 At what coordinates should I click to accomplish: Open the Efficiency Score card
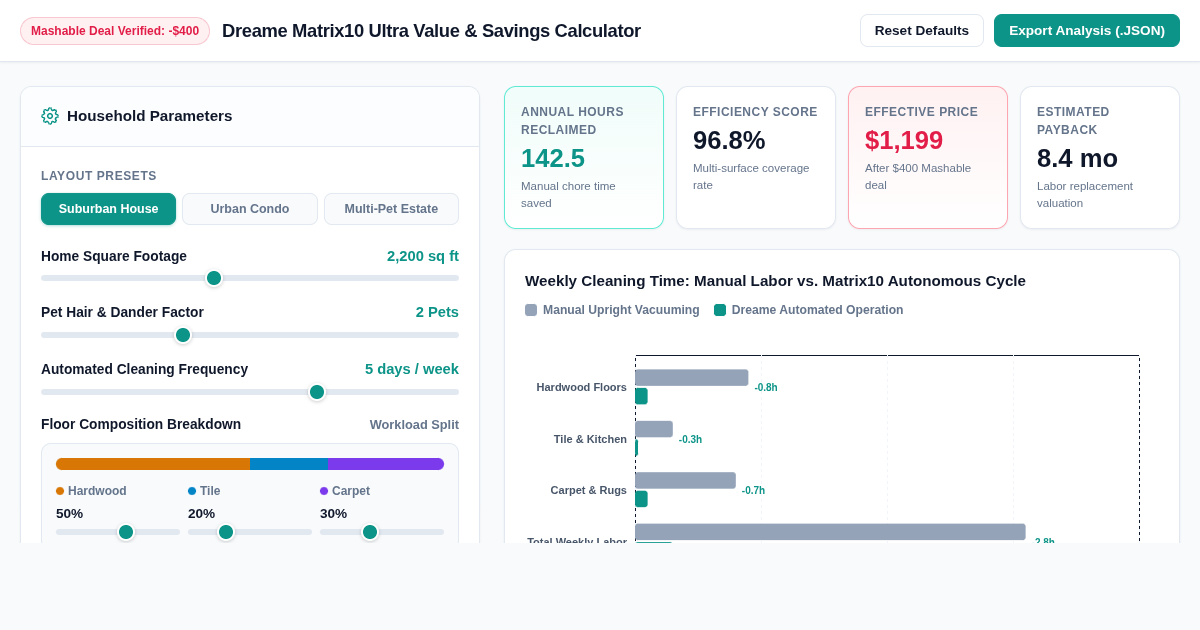click(756, 158)
